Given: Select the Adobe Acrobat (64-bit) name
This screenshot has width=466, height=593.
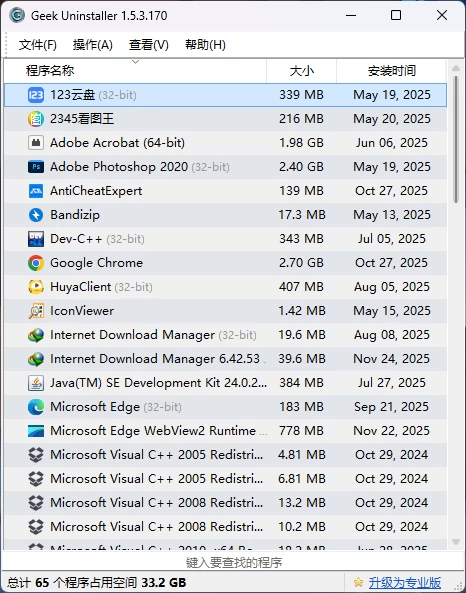Looking at the screenshot, I should (x=118, y=143).
